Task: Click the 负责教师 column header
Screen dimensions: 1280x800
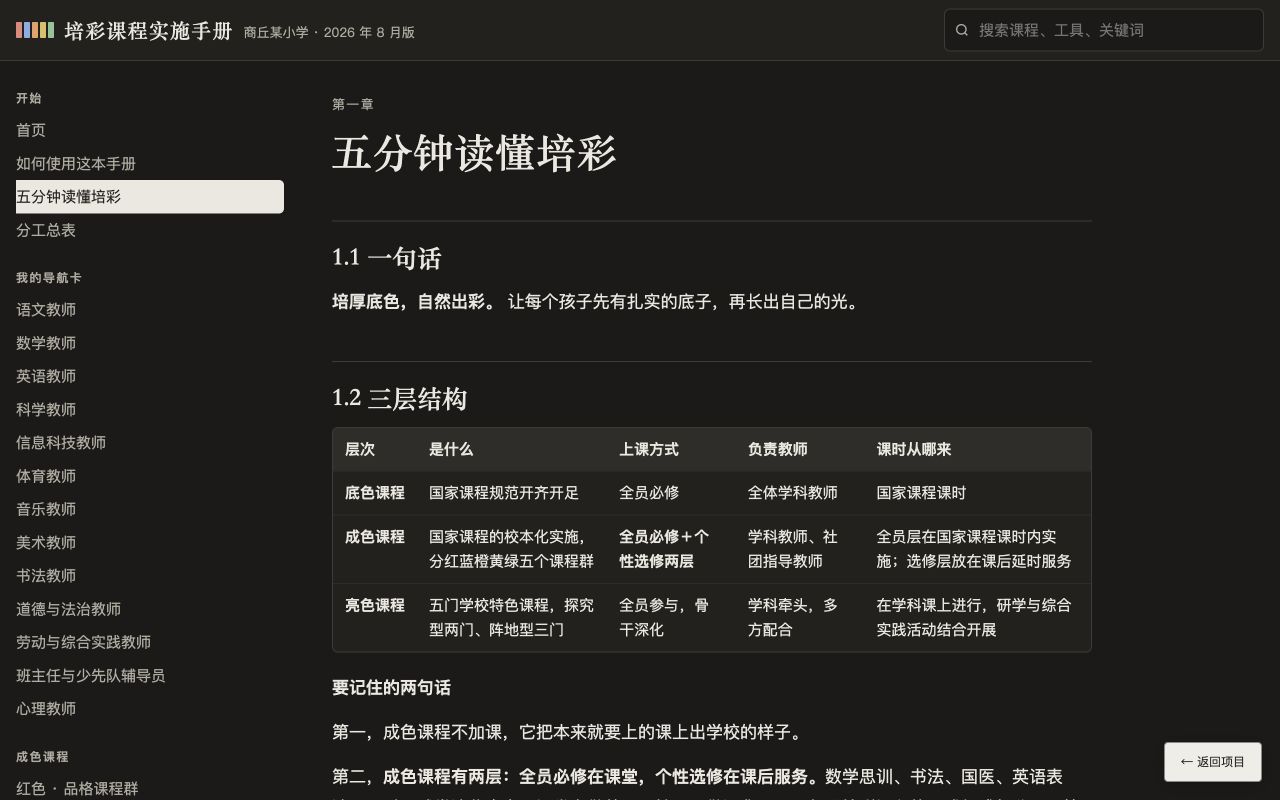Action: click(778, 449)
